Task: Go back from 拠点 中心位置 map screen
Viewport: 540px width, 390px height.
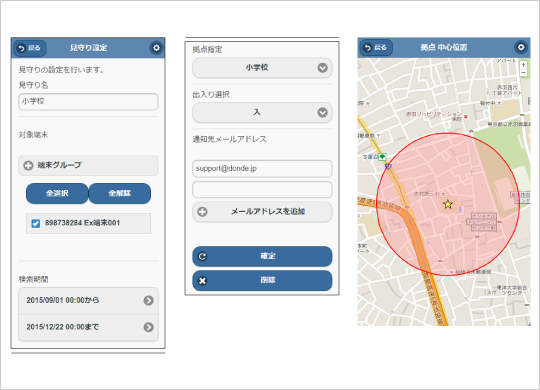Action: click(376, 48)
